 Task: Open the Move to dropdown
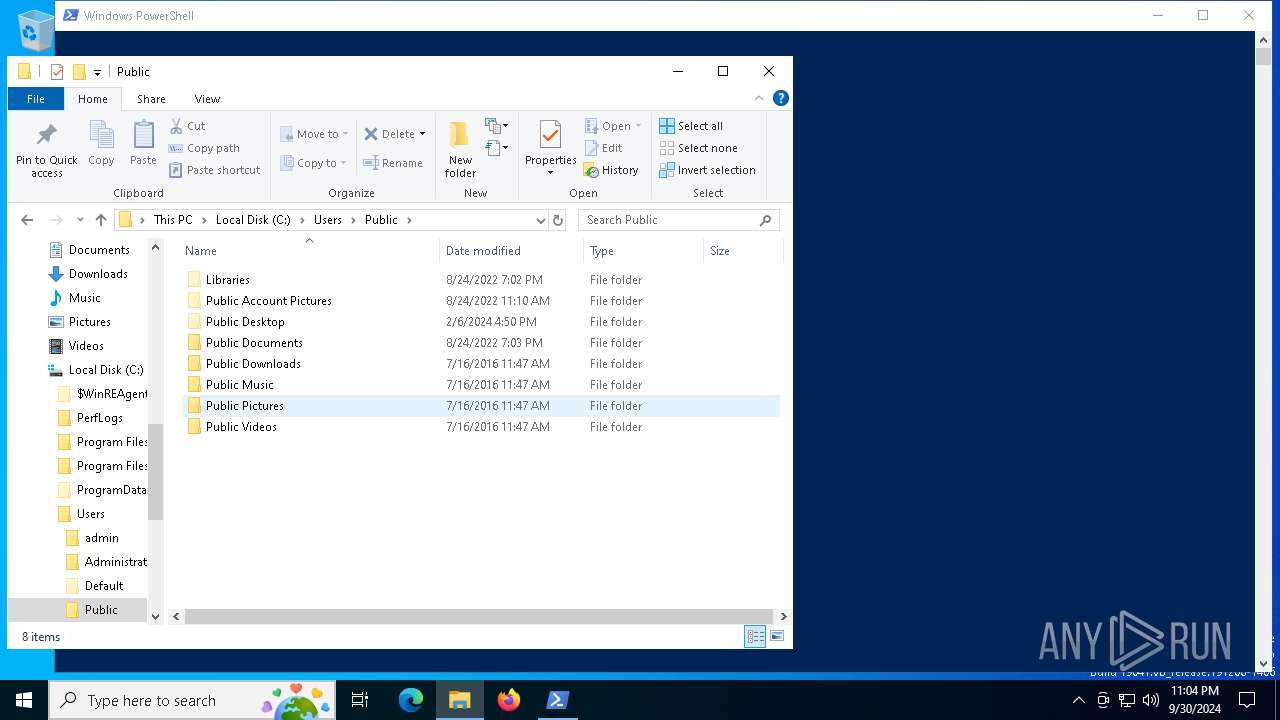tap(314, 134)
